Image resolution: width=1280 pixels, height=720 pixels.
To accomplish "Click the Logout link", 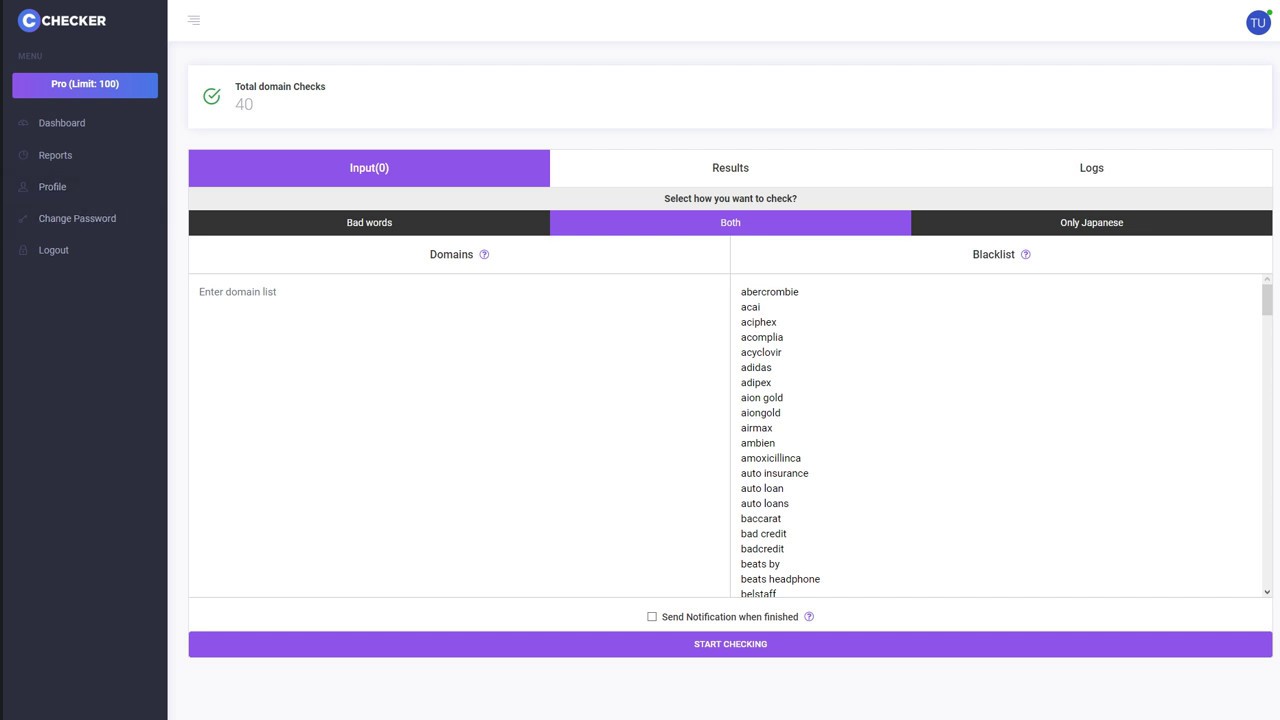I will (x=54, y=250).
